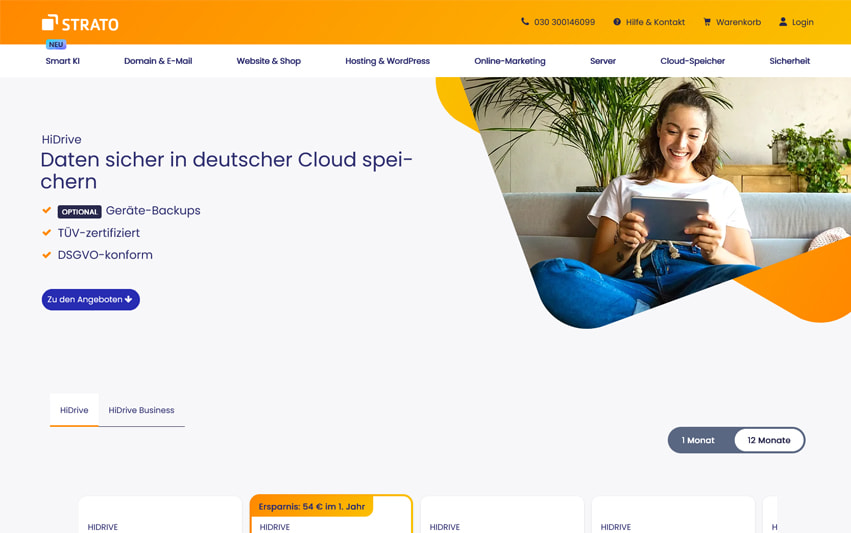Open the Smart KI menu
The height and width of the screenshot is (533, 851).
click(62, 61)
